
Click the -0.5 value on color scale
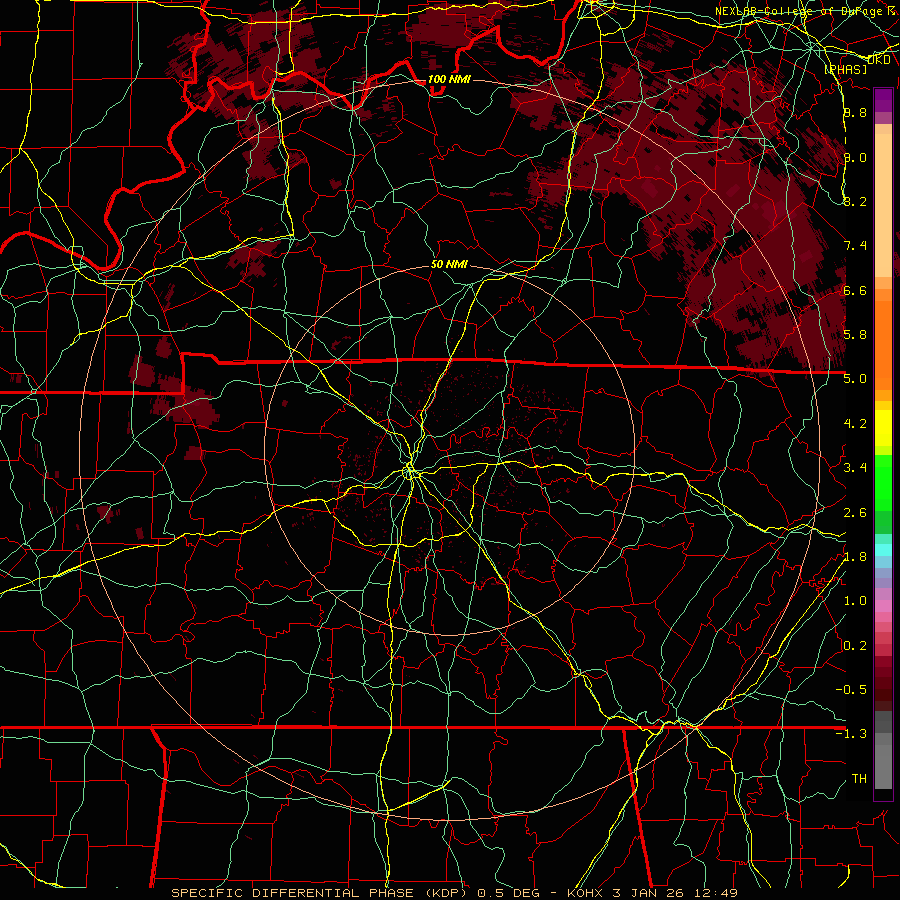pyautogui.click(x=851, y=690)
